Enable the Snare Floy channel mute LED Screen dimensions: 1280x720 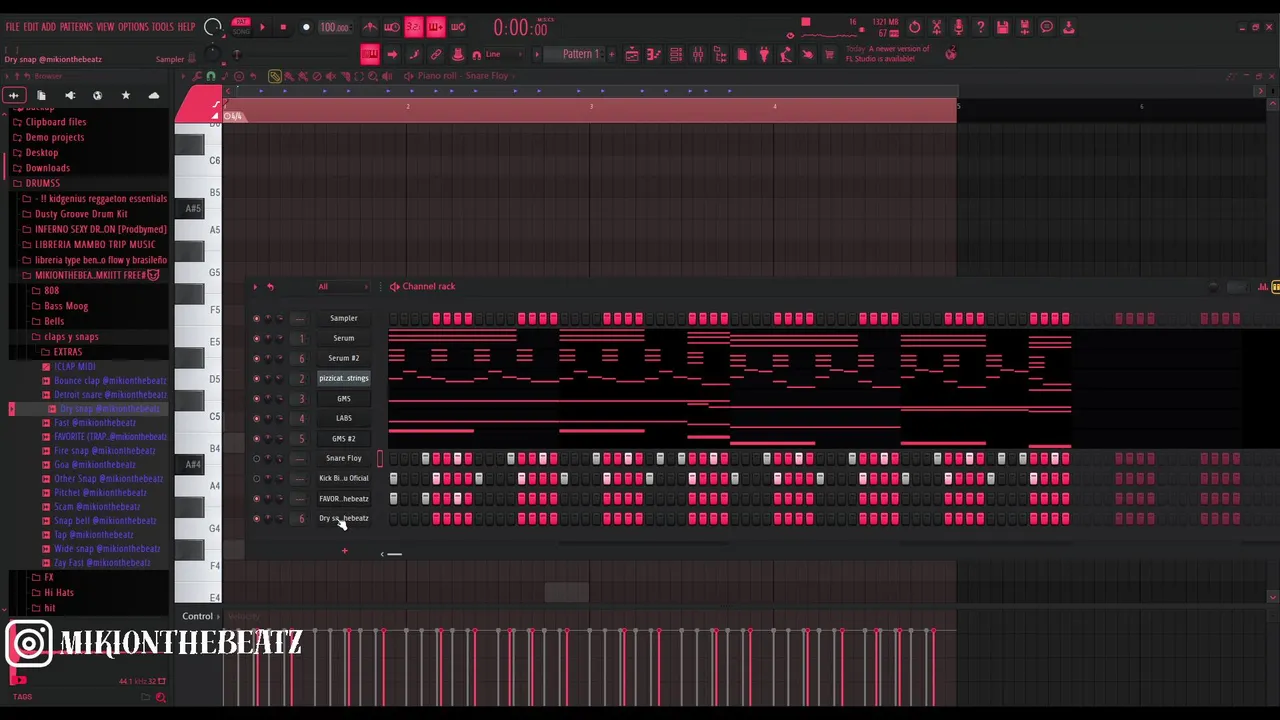pos(256,458)
